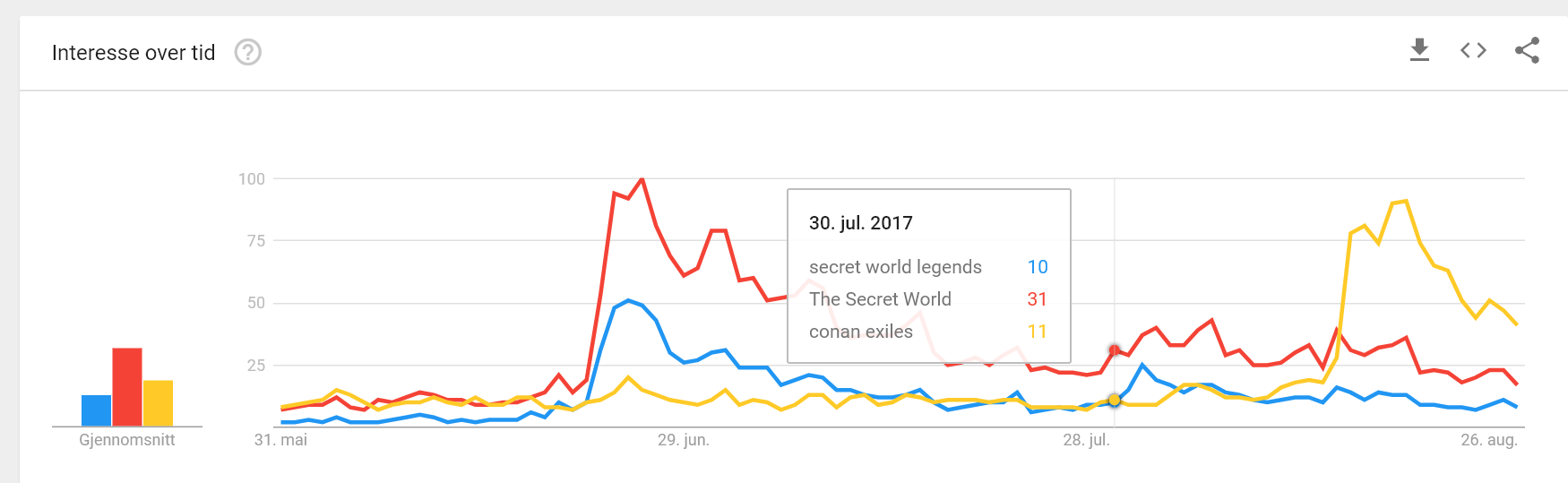Screen dimensions: 1568x483
Task: Click the blue line's peak near 50
Action: click(x=628, y=300)
